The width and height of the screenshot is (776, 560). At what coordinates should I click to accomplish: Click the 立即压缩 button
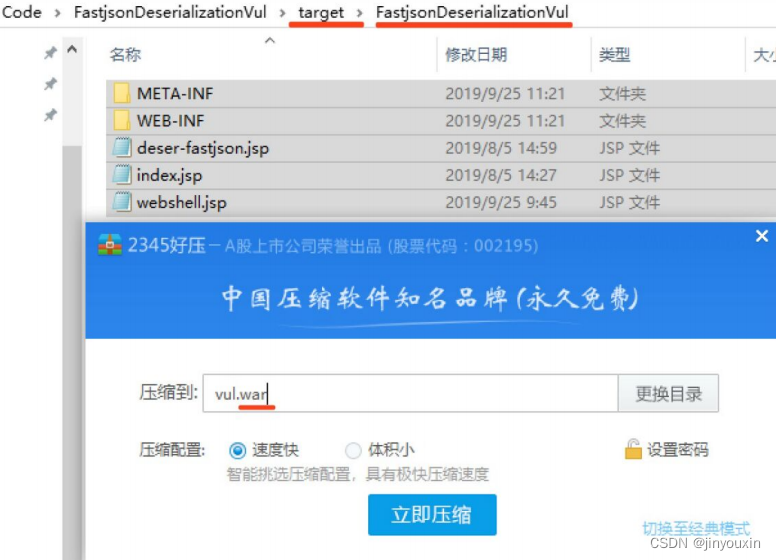[x=432, y=514]
